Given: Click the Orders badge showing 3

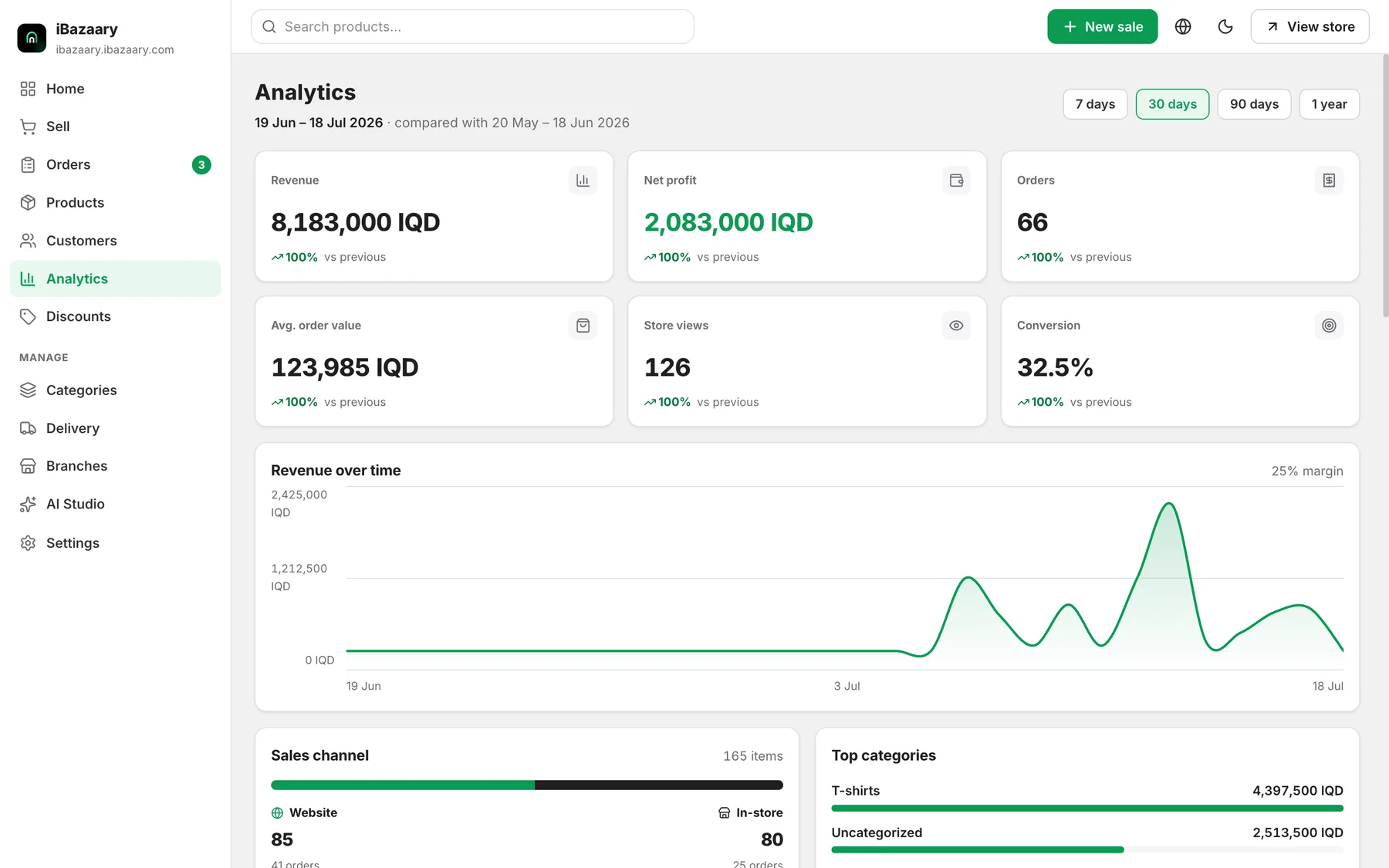Looking at the screenshot, I should pyautogui.click(x=201, y=164).
